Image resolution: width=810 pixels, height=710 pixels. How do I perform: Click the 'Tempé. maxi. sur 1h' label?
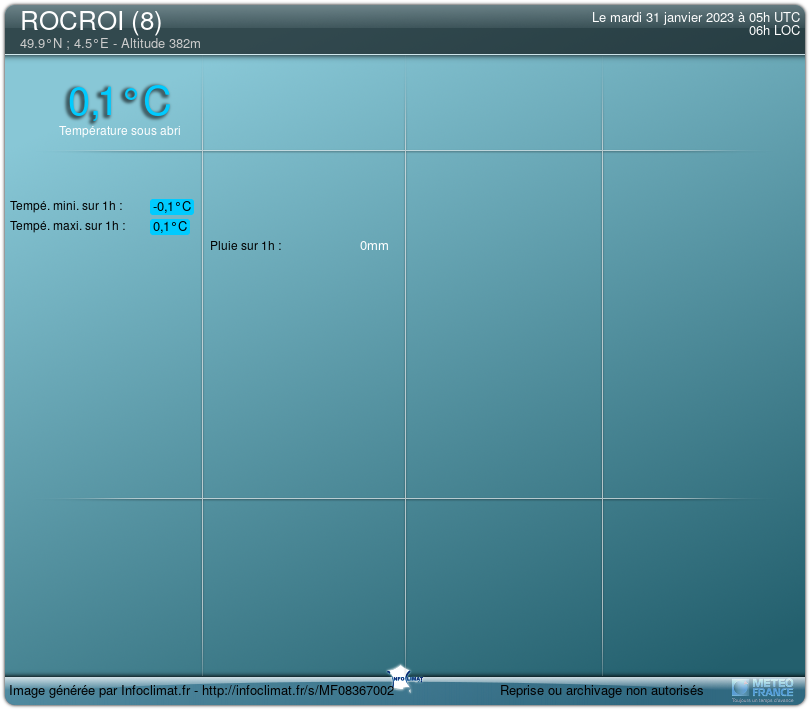tap(68, 226)
